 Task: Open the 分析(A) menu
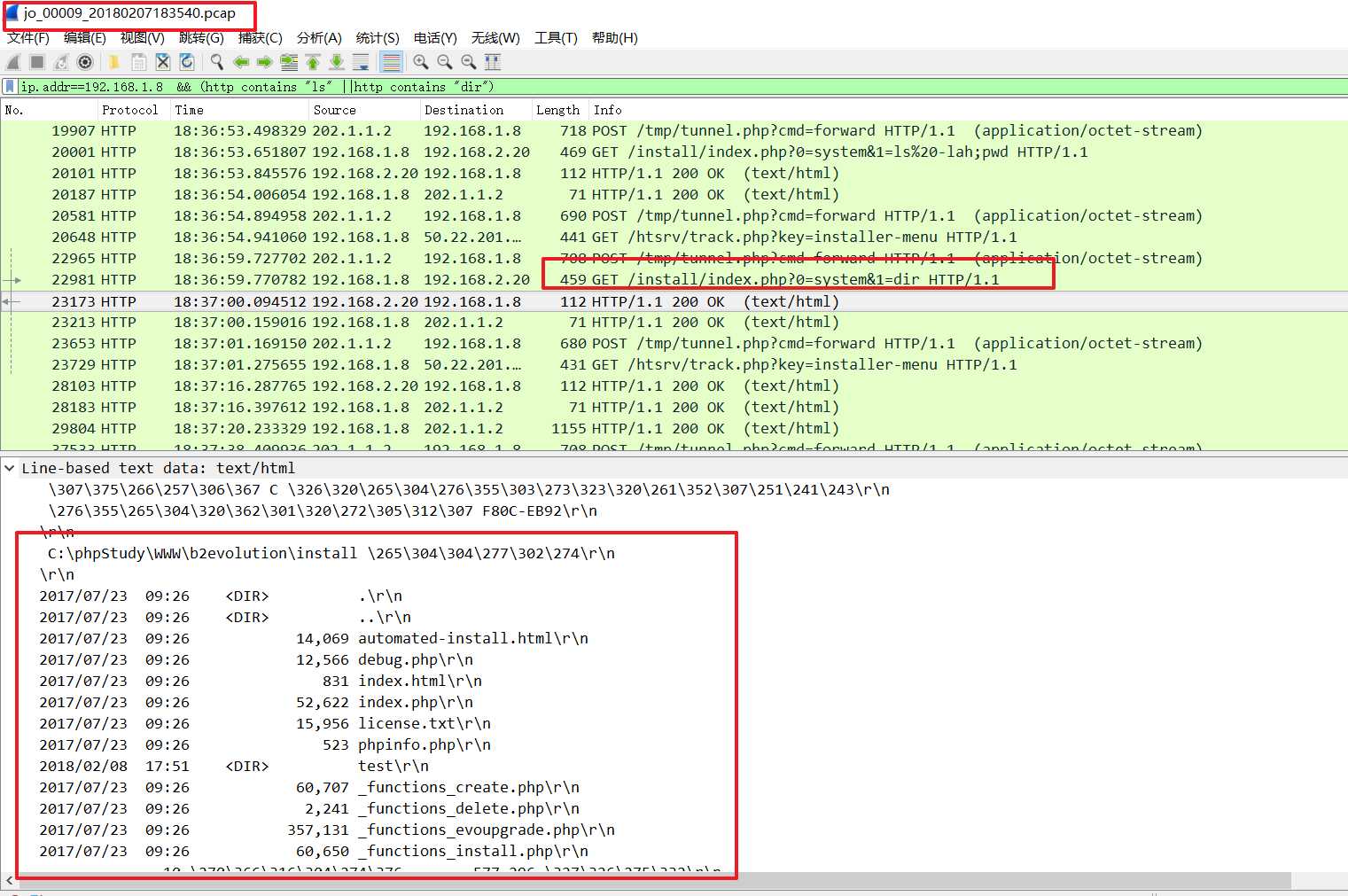pos(319,37)
